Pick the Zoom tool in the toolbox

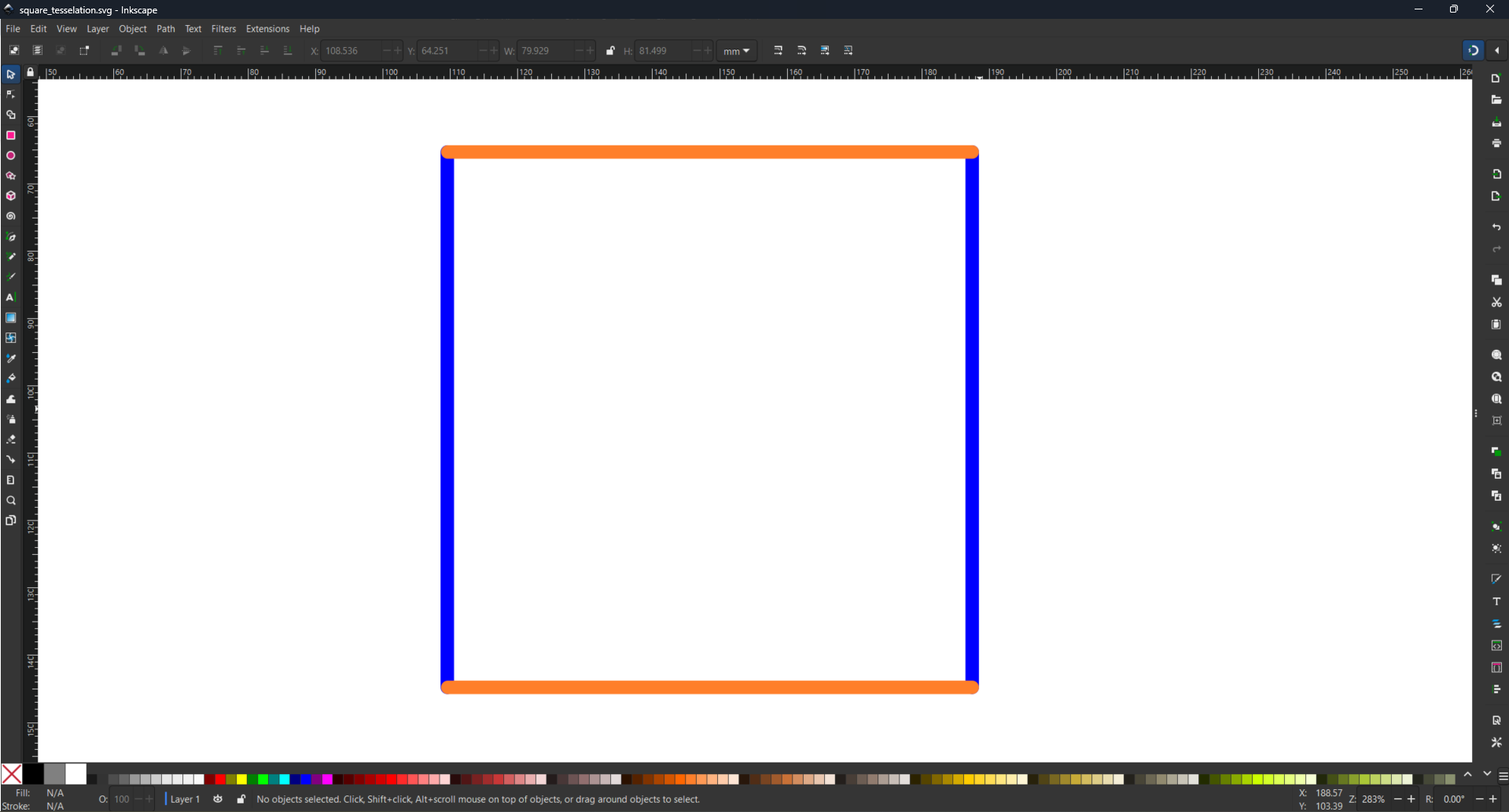click(x=11, y=500)
